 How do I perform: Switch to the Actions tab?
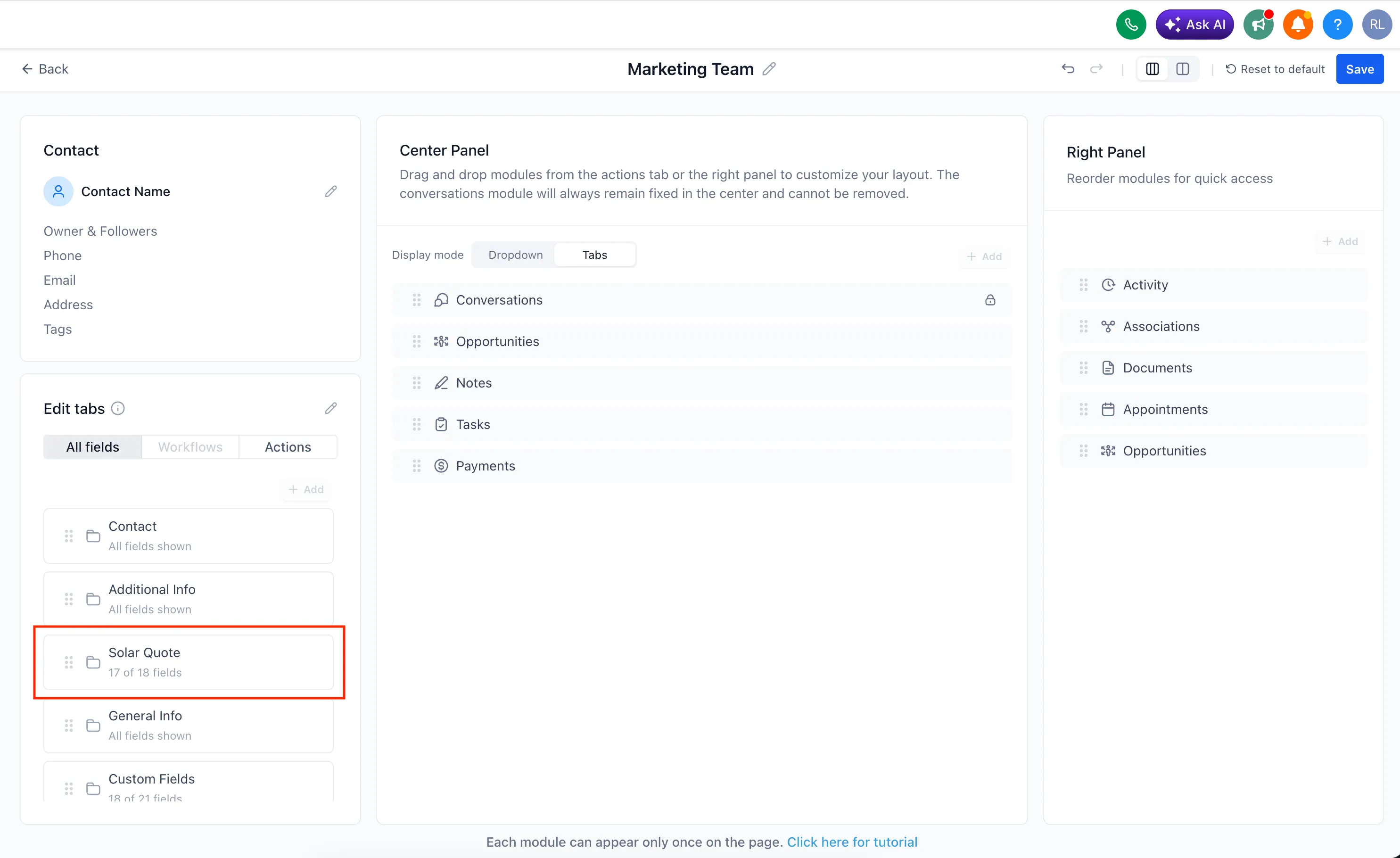[288, 446]
